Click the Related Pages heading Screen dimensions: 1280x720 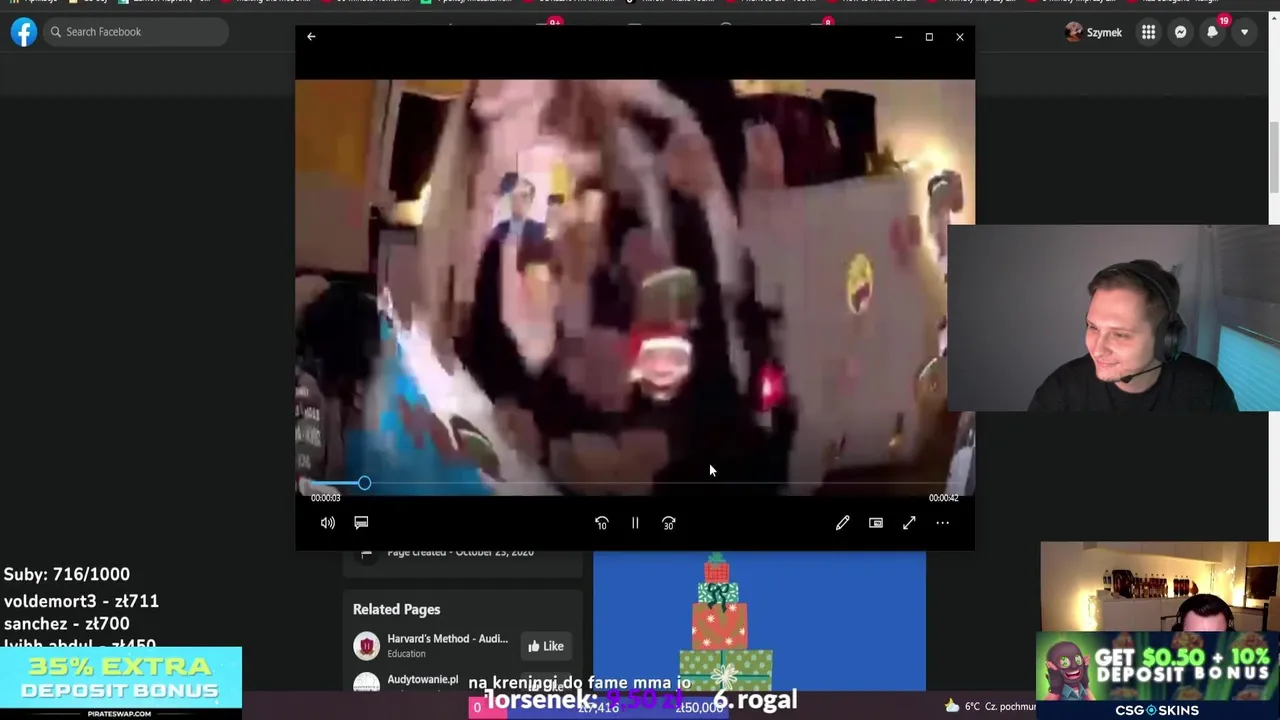(396, 609)
